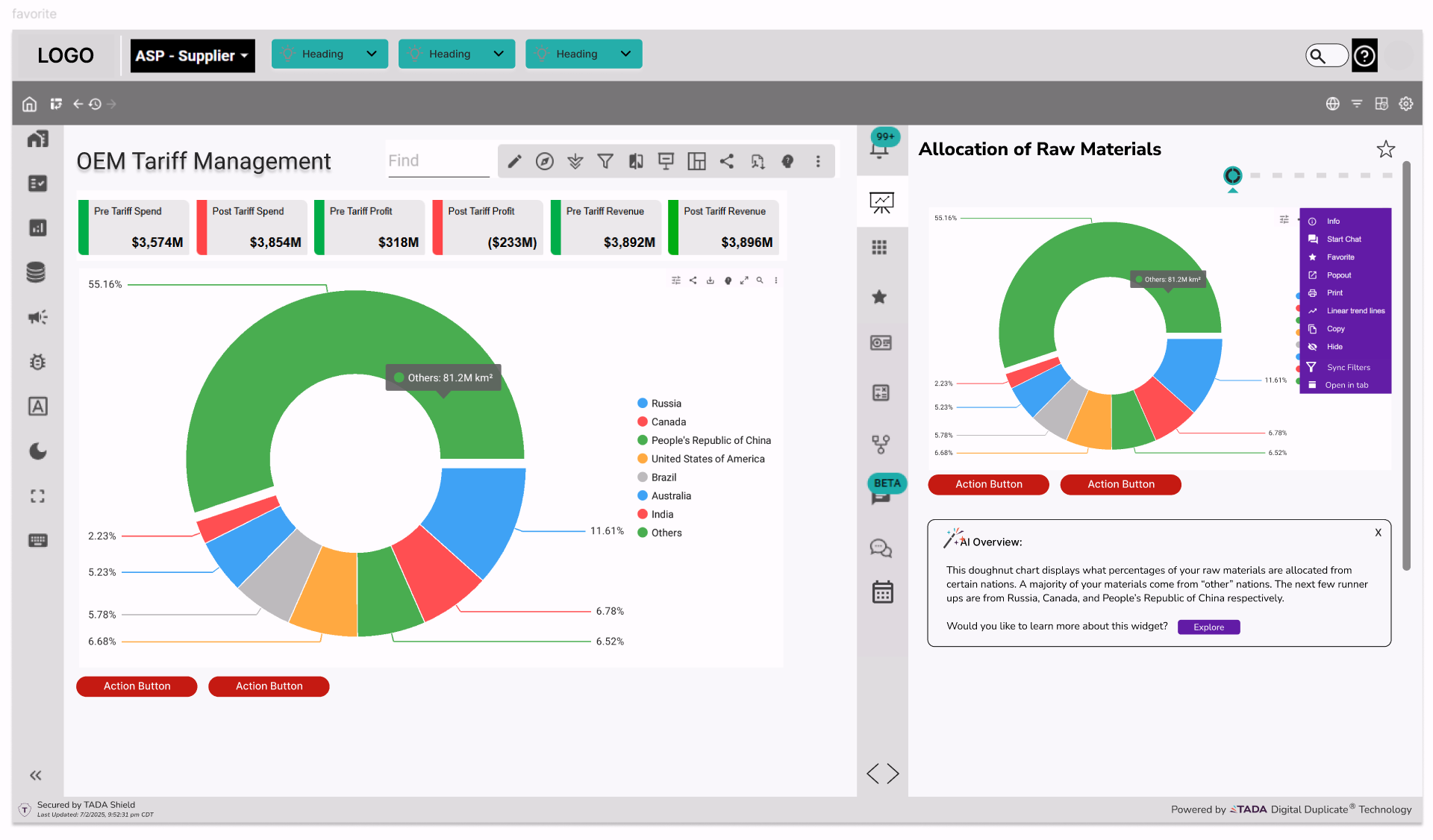Click the PDF export icon

758,161
